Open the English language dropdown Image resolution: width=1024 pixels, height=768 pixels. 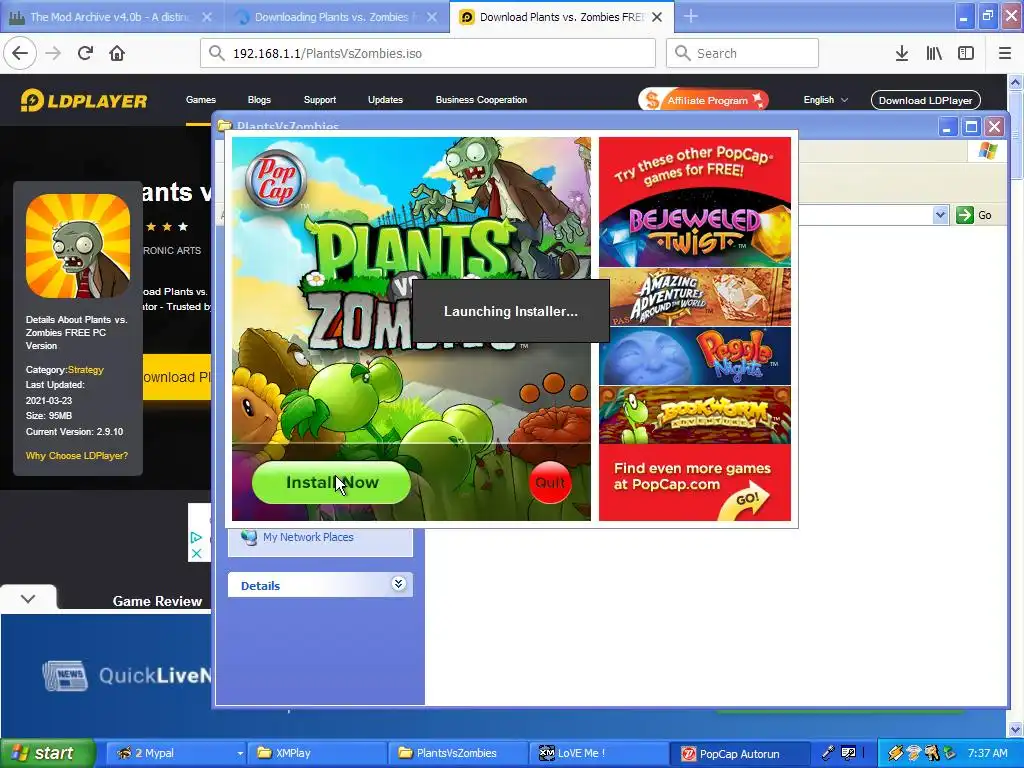click(x=825, y=100)
